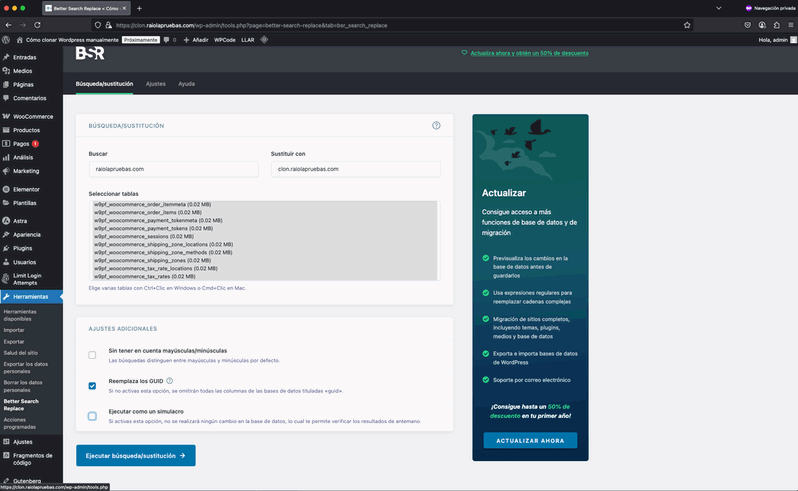Click the WordPress logo in admin bar
The height and width of the screenshot is (491, 798).
point(6,40)
